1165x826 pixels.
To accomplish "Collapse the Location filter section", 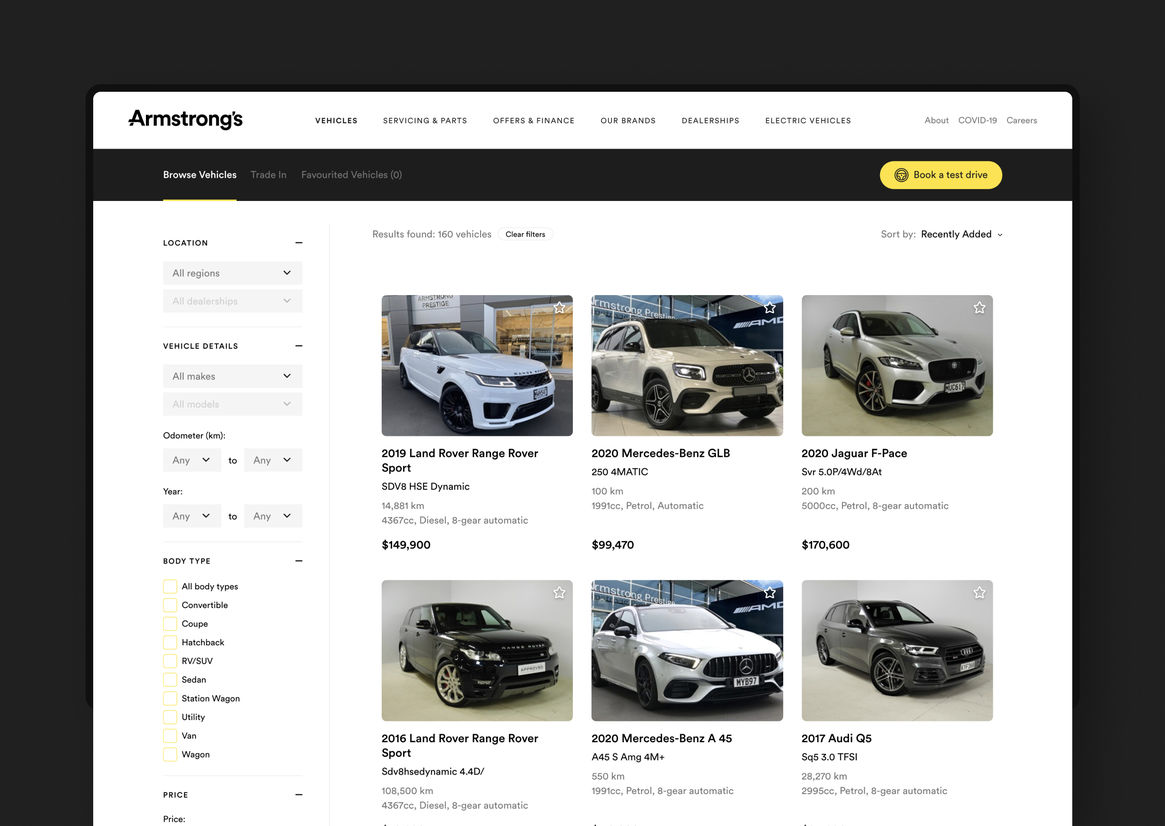I will (298, 243).
